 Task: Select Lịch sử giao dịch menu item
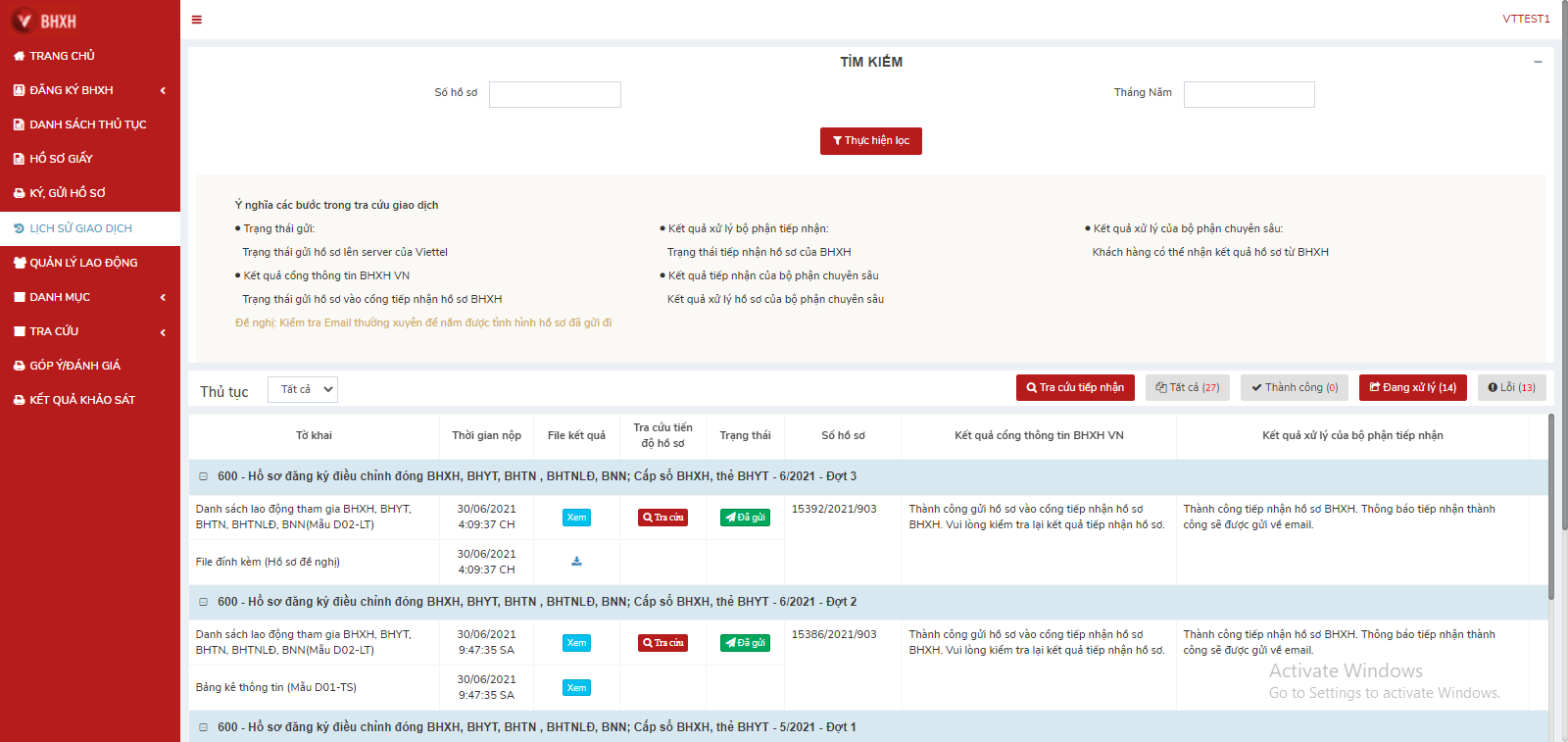(x=90, y=228)
